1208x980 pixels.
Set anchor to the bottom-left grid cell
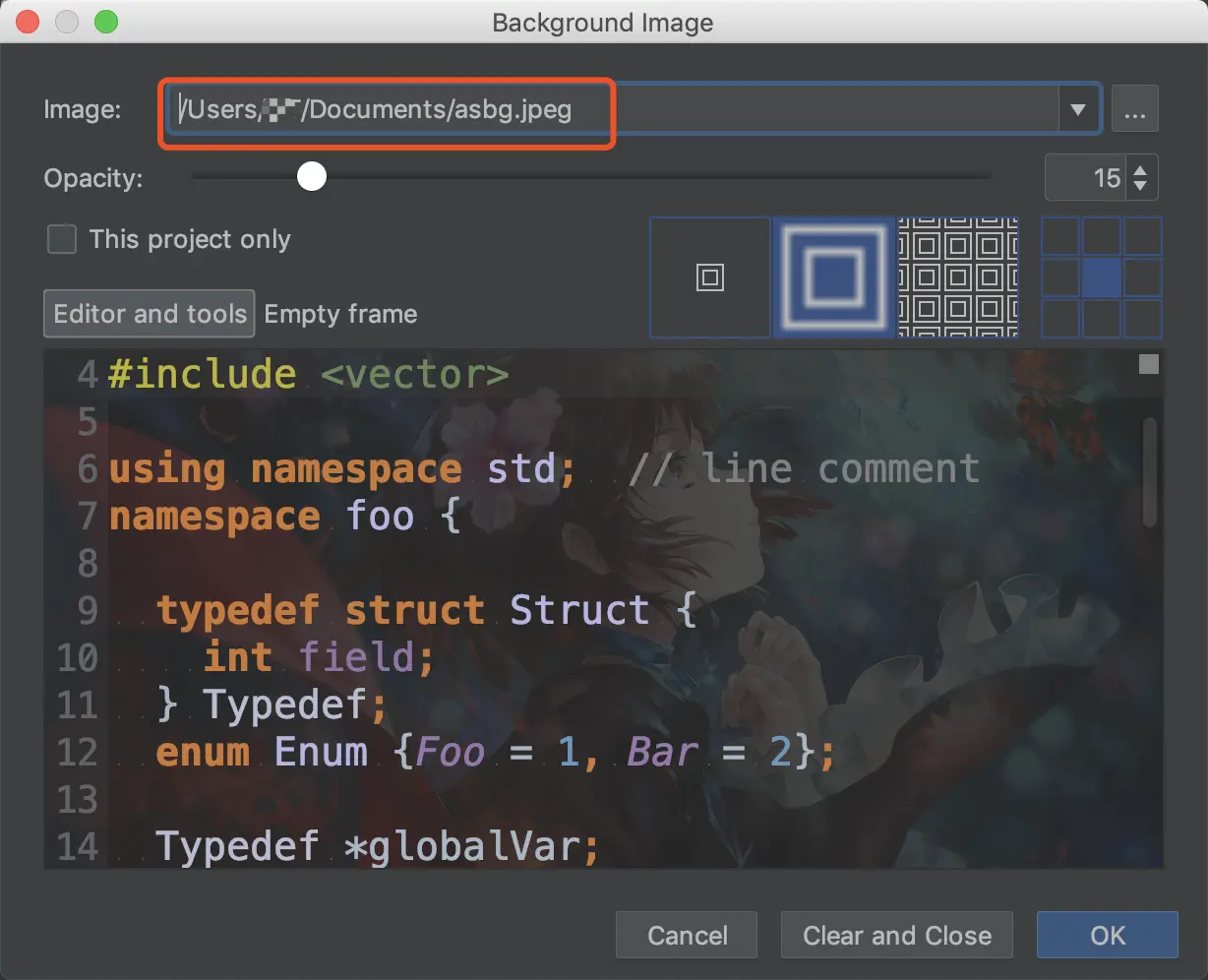[x=1060, y=319]
